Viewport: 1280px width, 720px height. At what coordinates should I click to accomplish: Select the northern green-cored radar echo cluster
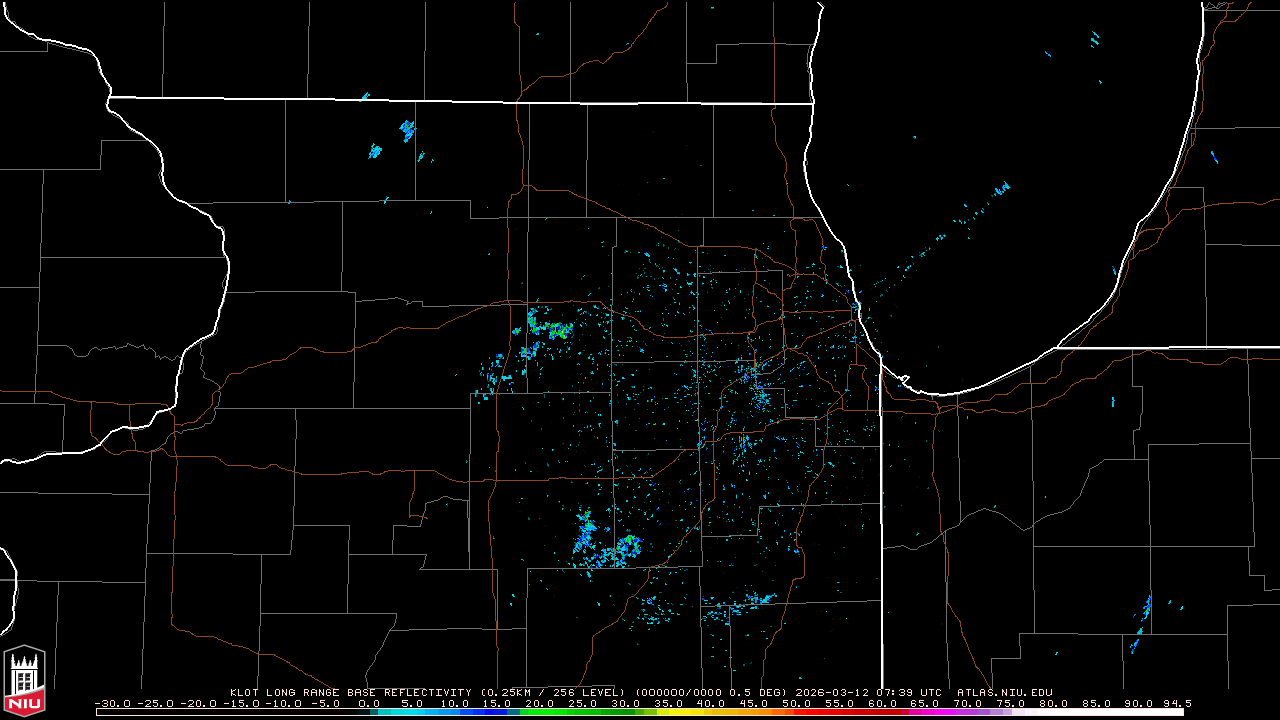550,328
